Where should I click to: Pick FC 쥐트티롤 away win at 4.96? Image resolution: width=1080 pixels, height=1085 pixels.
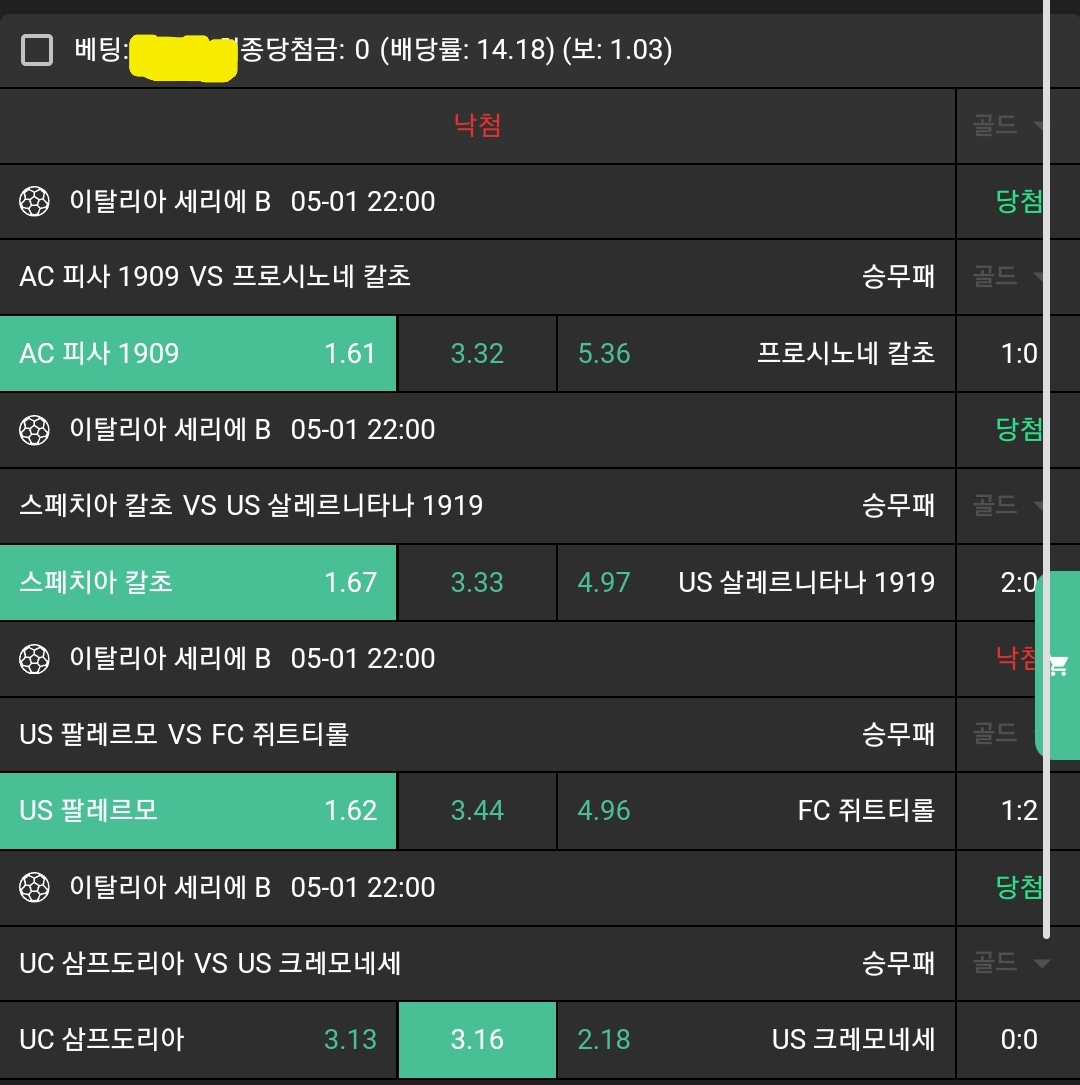point(756,810)
